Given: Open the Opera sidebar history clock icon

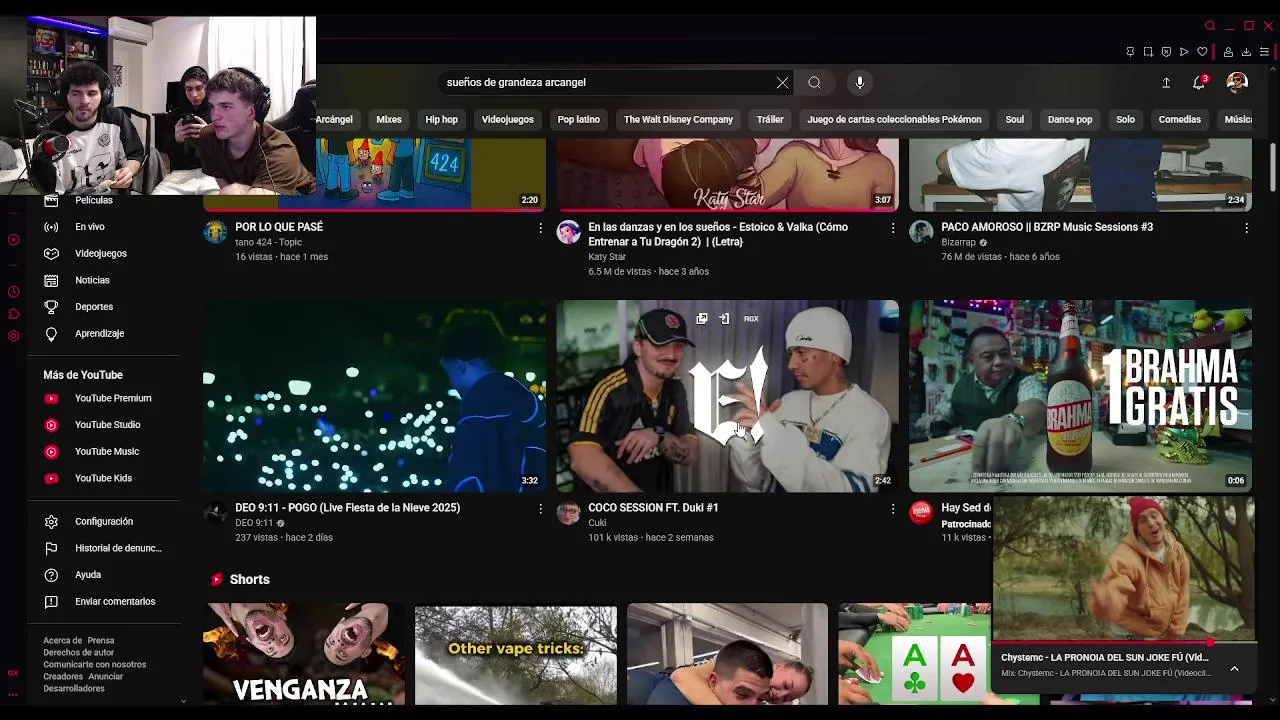Looking at the screenshot, I should point(13,292).
